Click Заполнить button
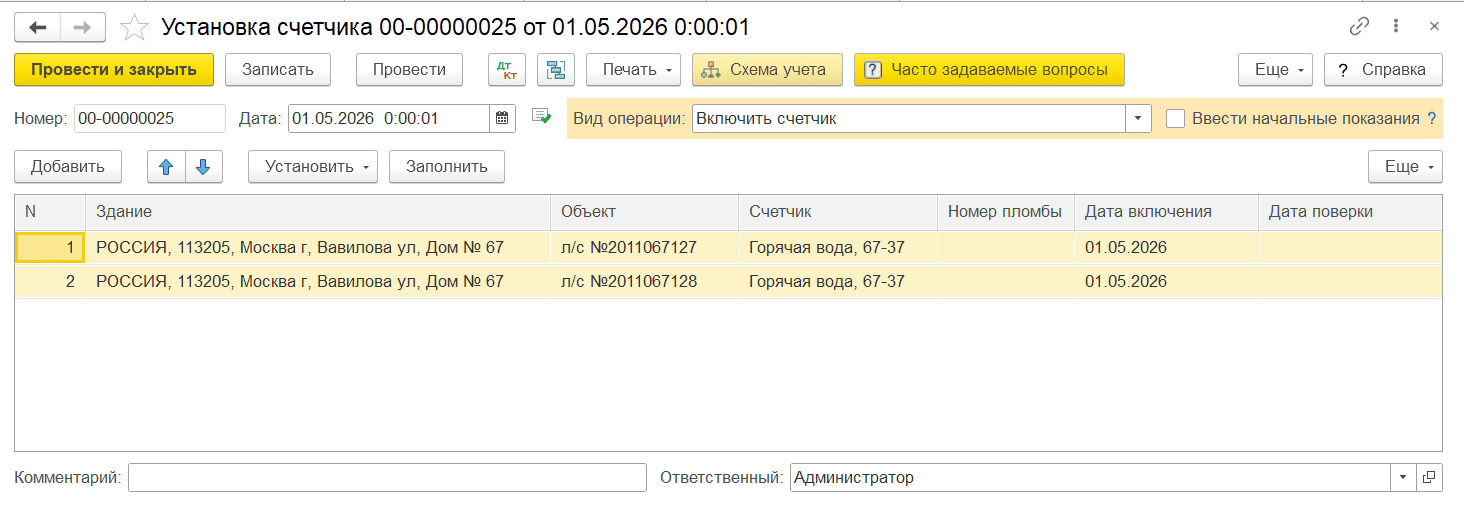The image size is (1464, 505). click(x=447, y=167)
